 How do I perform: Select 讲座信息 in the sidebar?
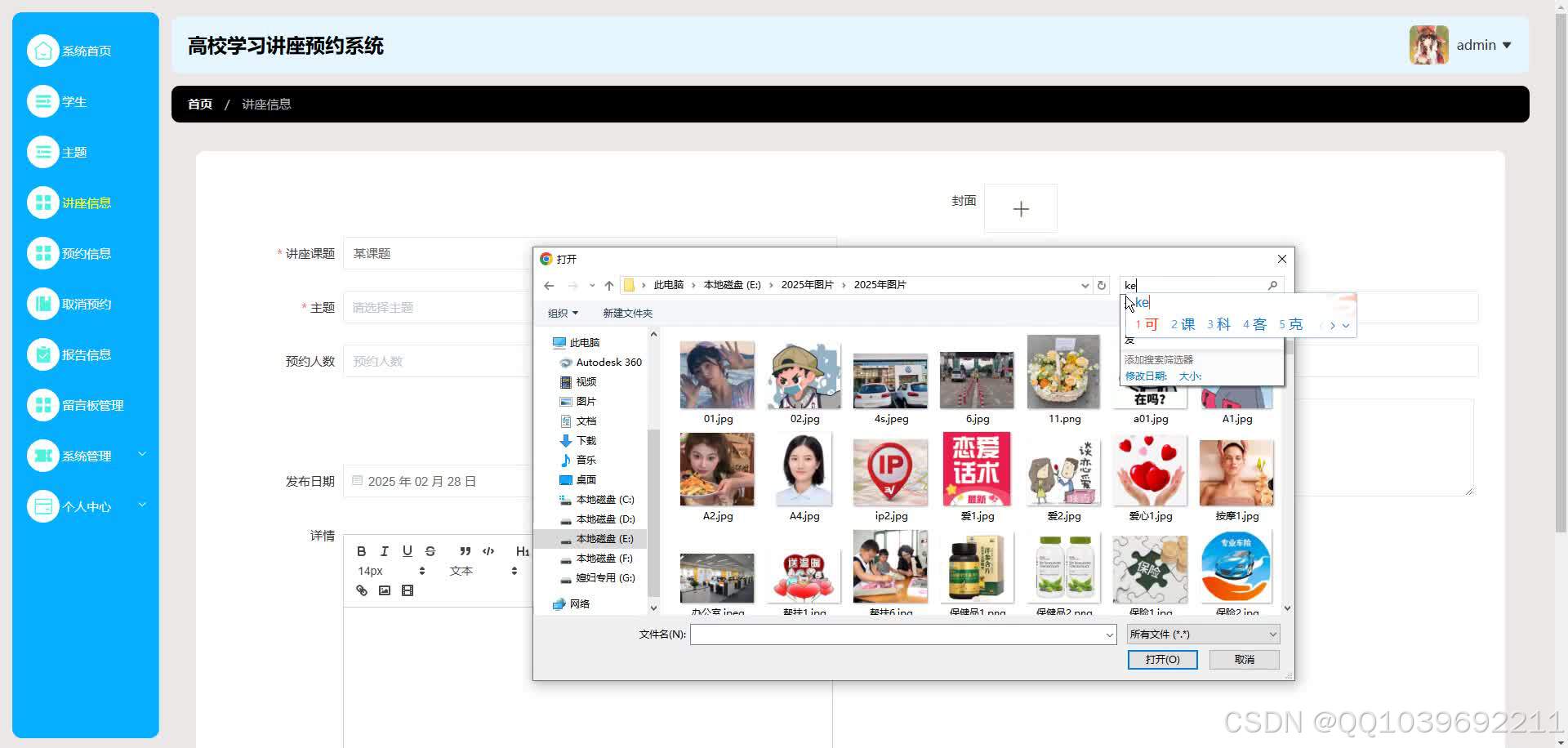[69, 203]
